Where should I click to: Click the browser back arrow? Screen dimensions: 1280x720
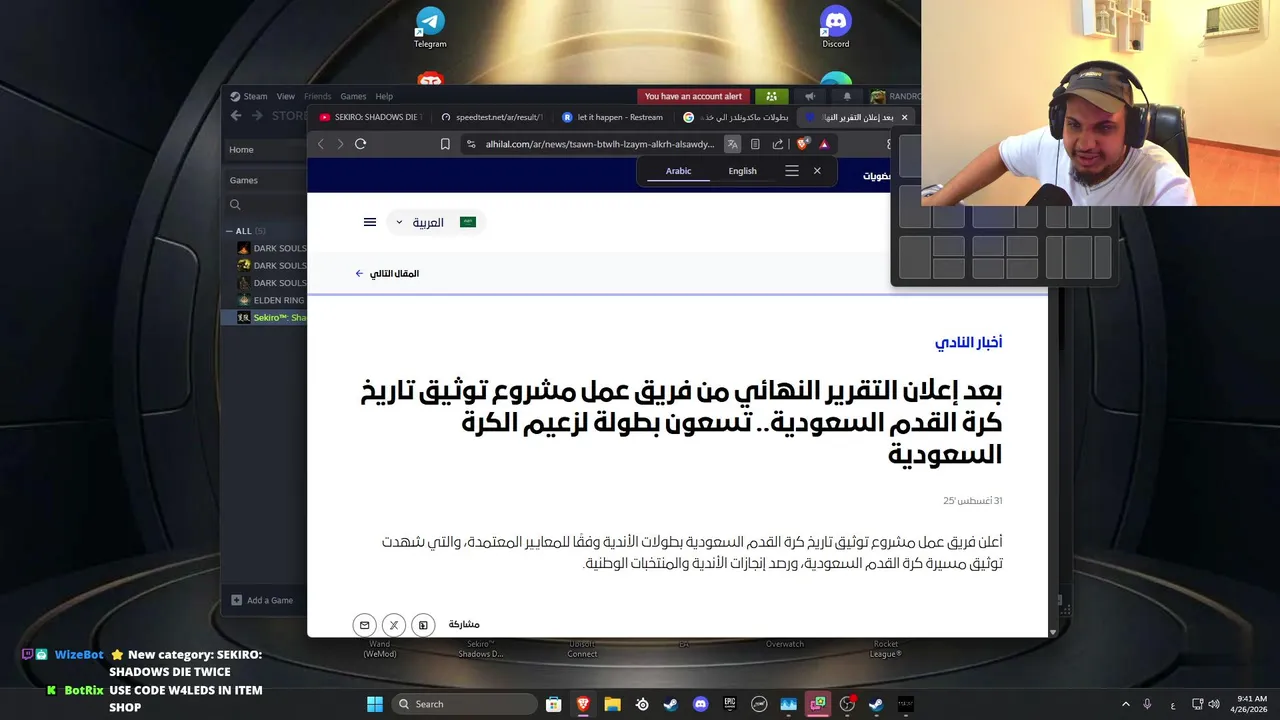point(321,144)
